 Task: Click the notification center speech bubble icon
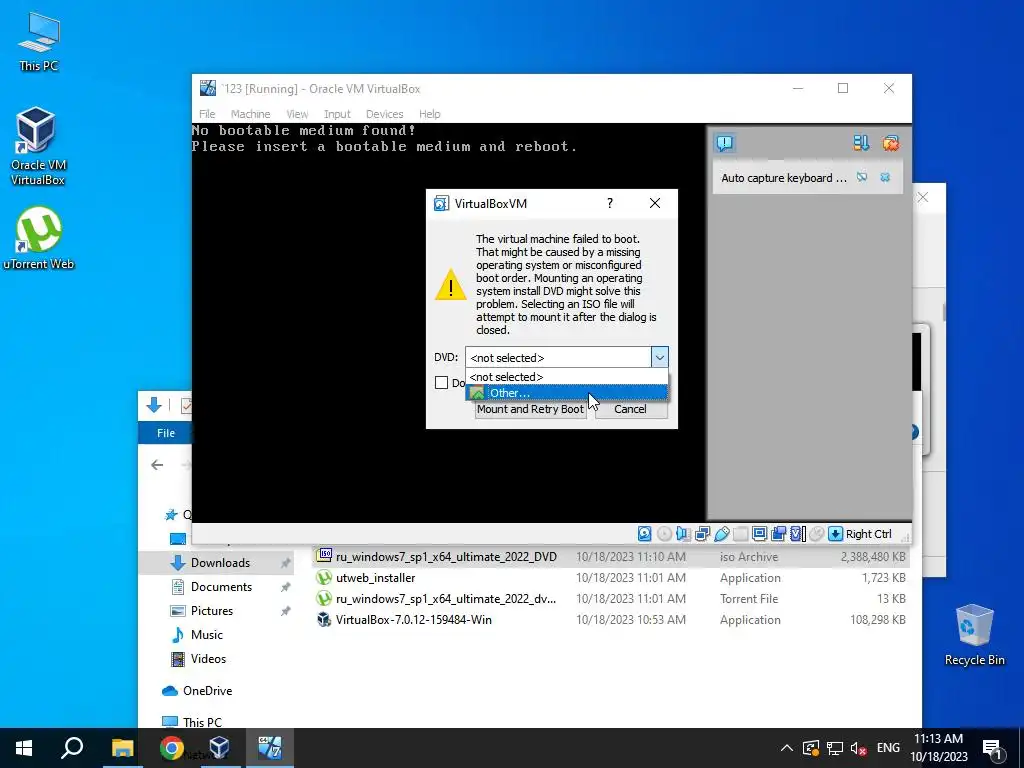[x=724, y=143]
